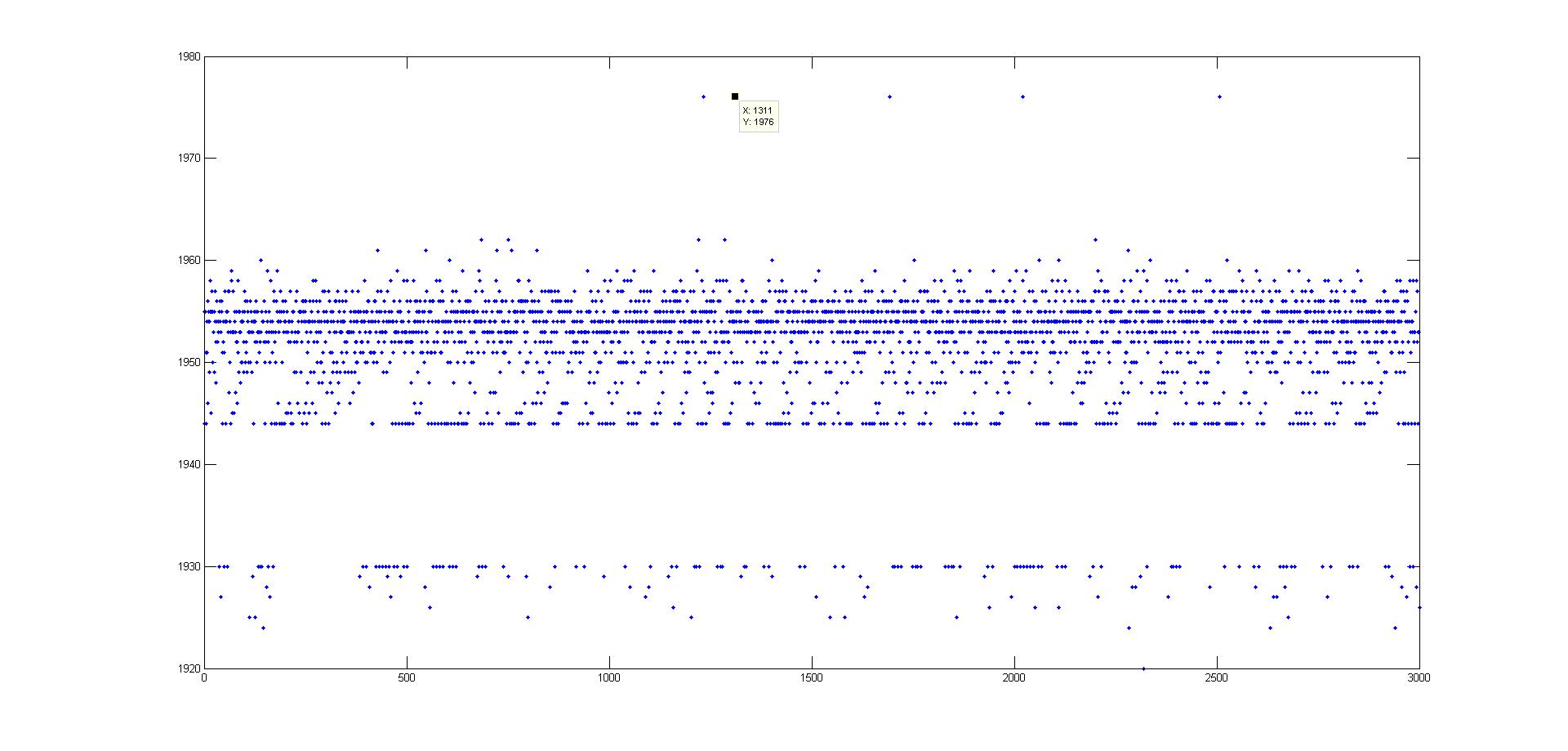Image resolution: width=1568 pixels, height=751 pixels.
Task: Click the y-axis tick label 1980
Action: click(189, 56)
